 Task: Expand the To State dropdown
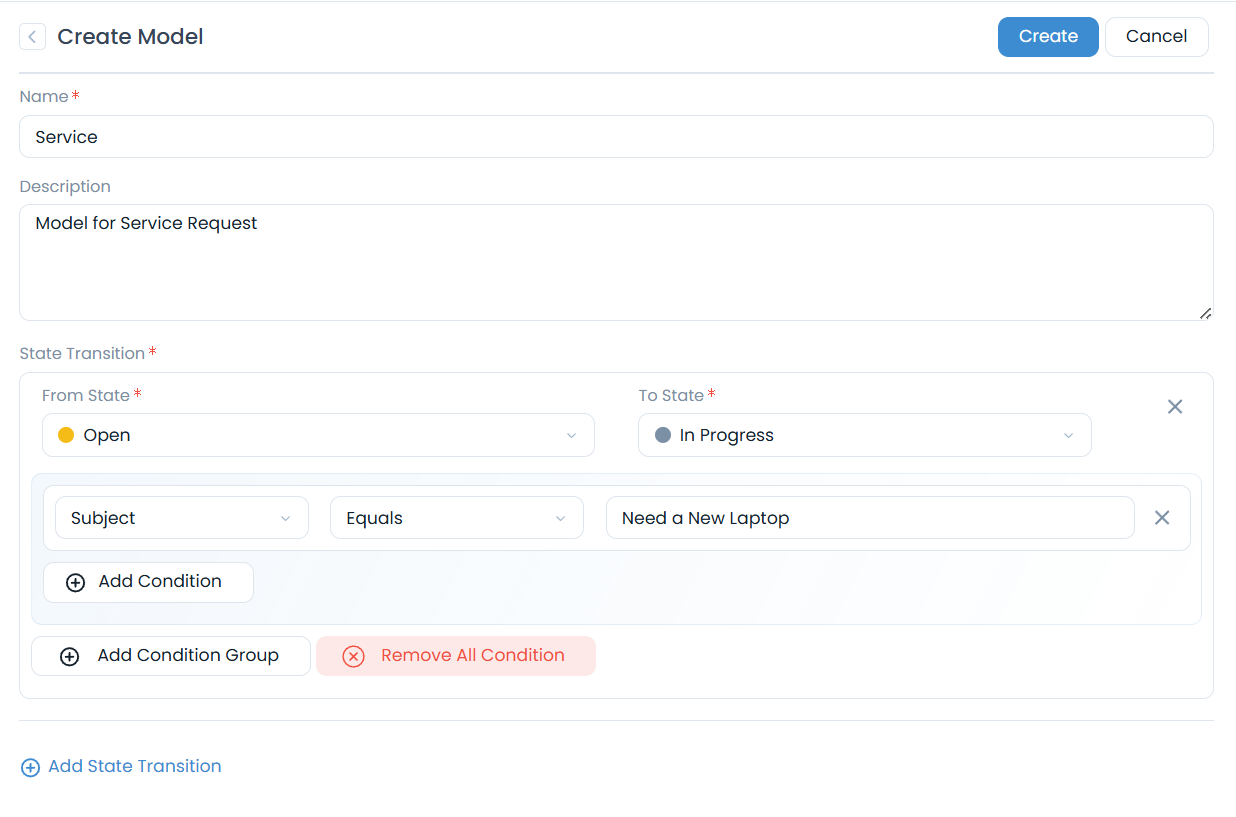864,435
